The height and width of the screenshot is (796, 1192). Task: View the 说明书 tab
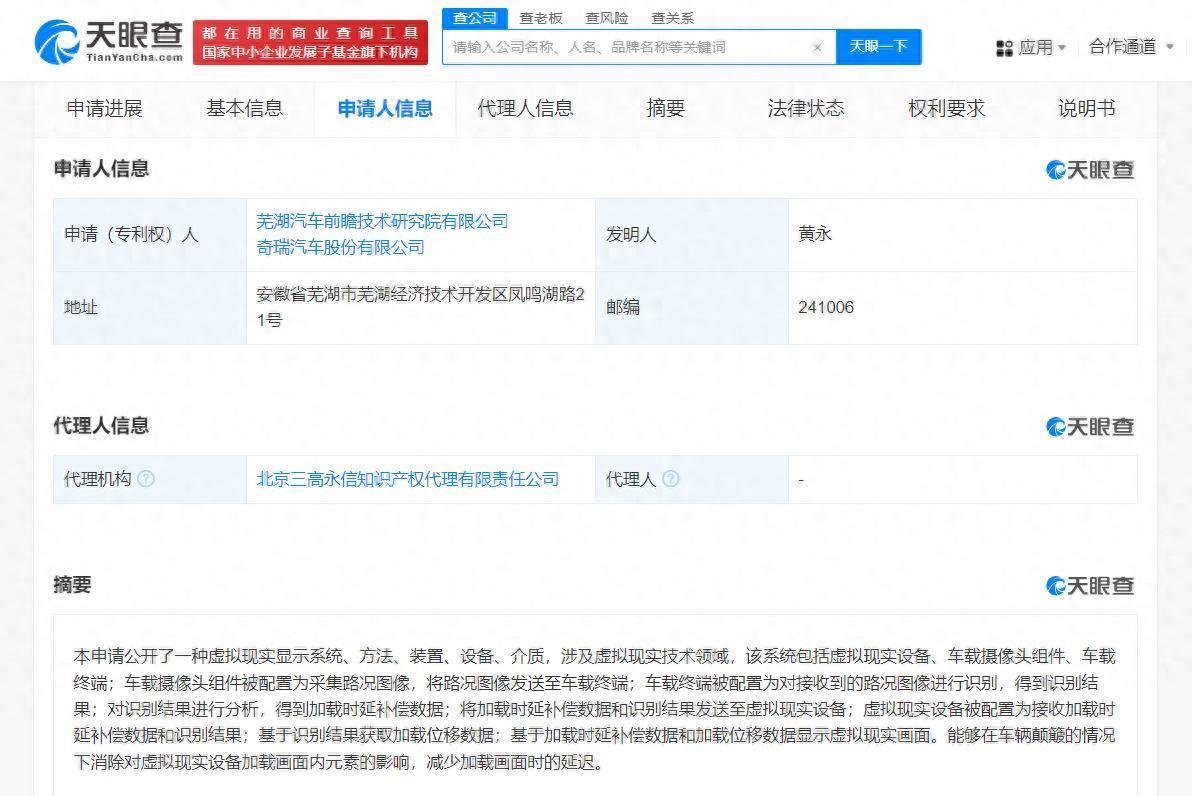coord(1085,109)
